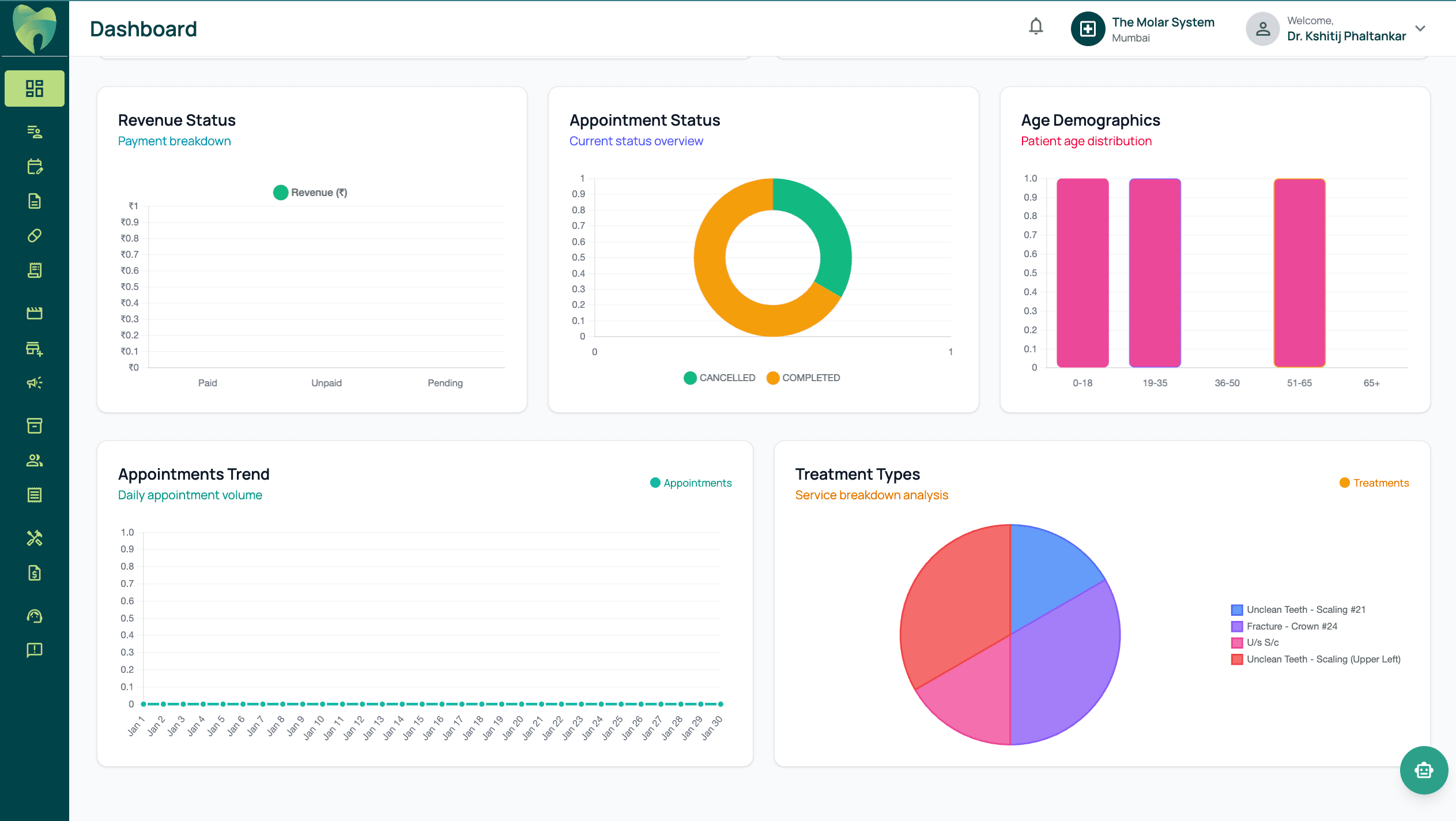The height and width of the screenshot is (821, 1456).
Task: Click the archive box inventory sidebar icon
Action: [35, 425]
